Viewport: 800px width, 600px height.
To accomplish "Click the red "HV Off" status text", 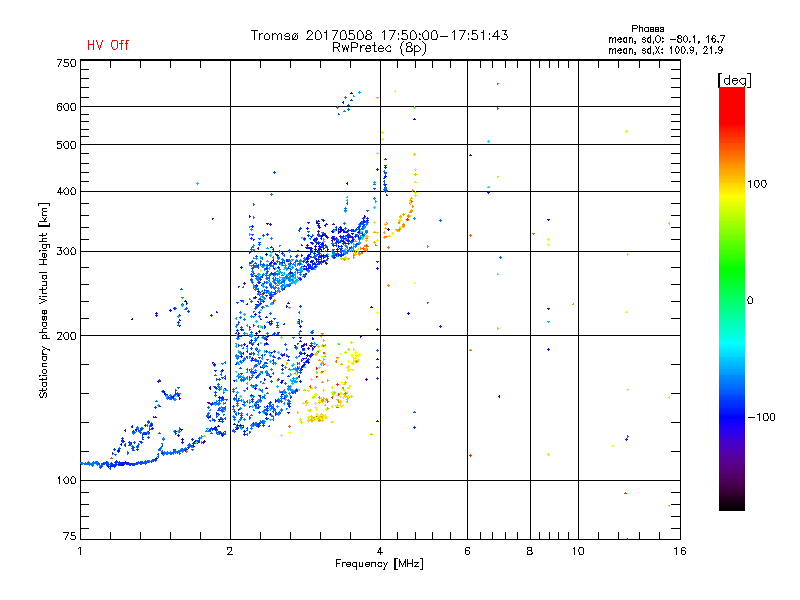I will [x=108, y=45].
